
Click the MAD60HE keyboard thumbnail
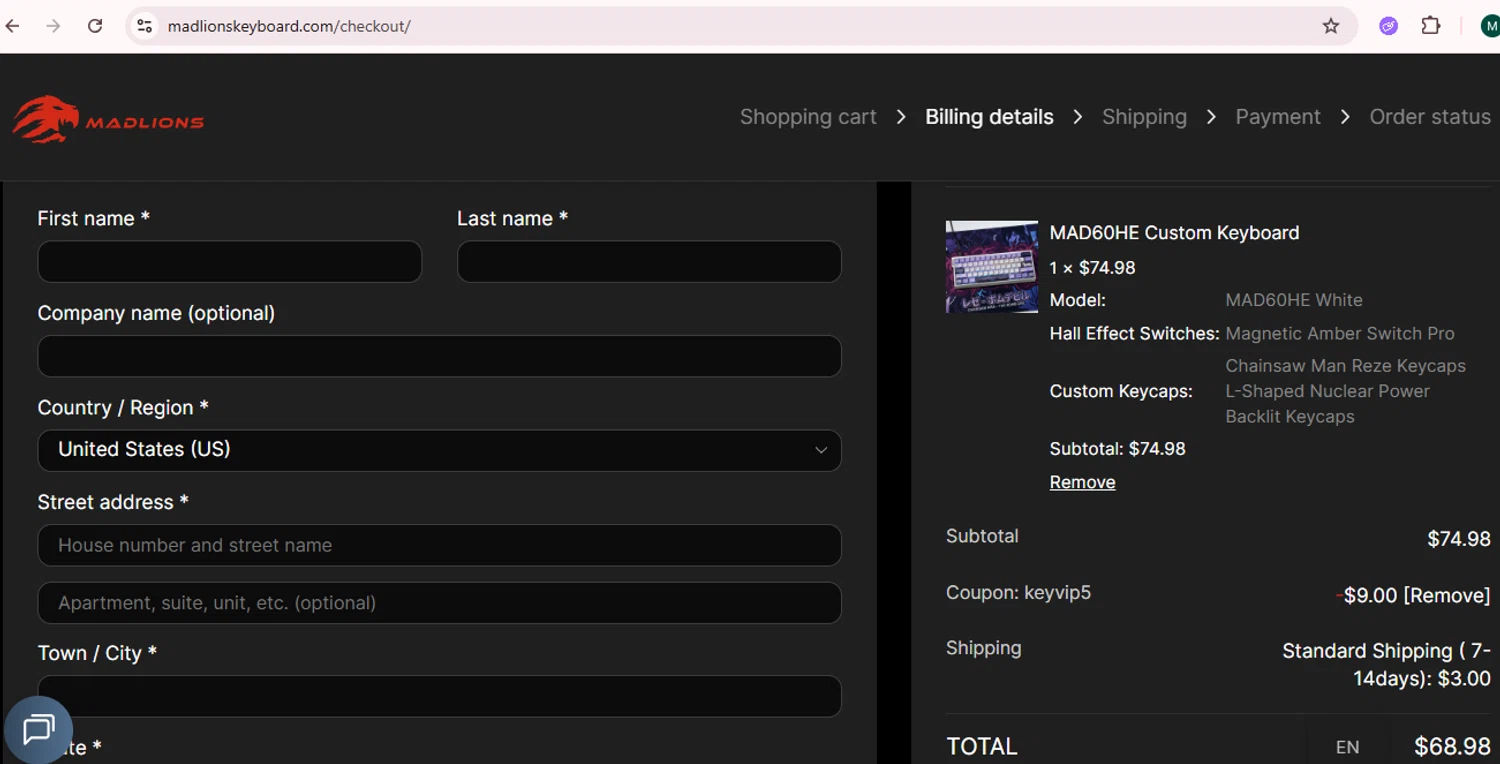tap(992, 267)
